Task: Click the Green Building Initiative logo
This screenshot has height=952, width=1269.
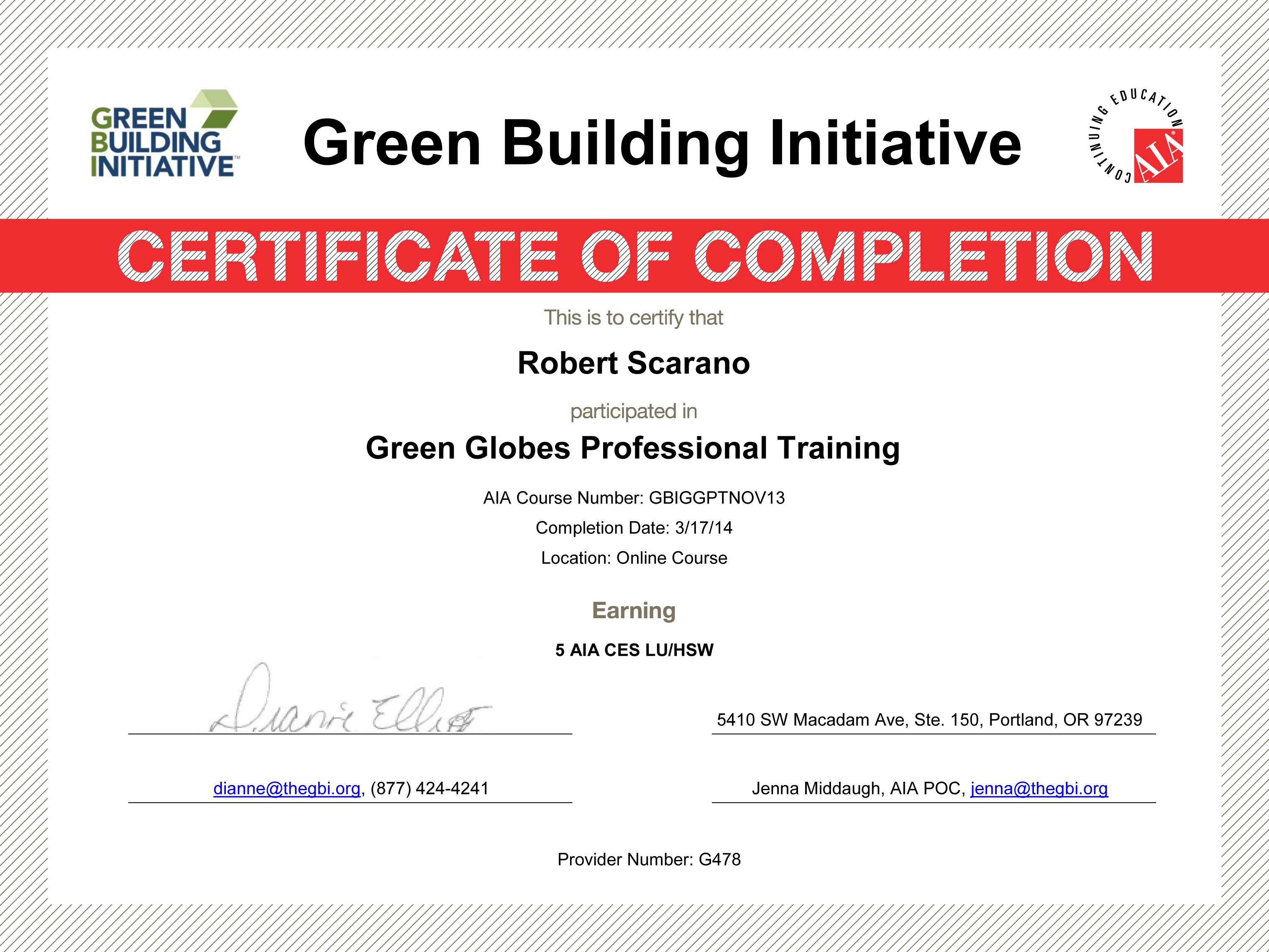Action: [165, 133]
